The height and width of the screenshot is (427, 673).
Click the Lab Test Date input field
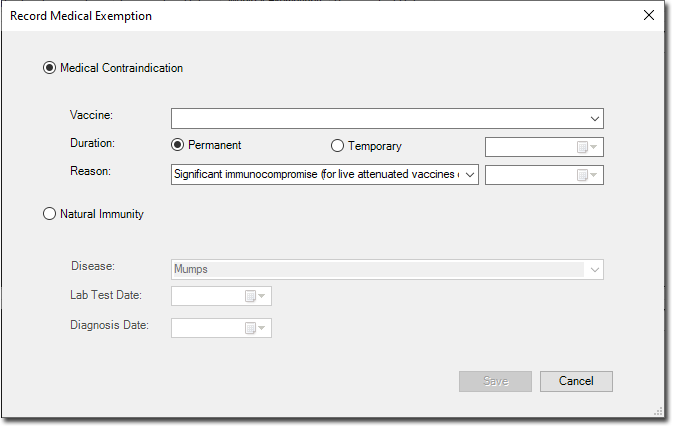221,296
